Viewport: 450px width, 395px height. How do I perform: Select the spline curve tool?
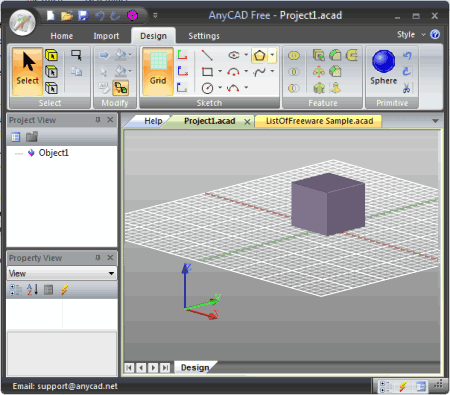coord(259,71)
